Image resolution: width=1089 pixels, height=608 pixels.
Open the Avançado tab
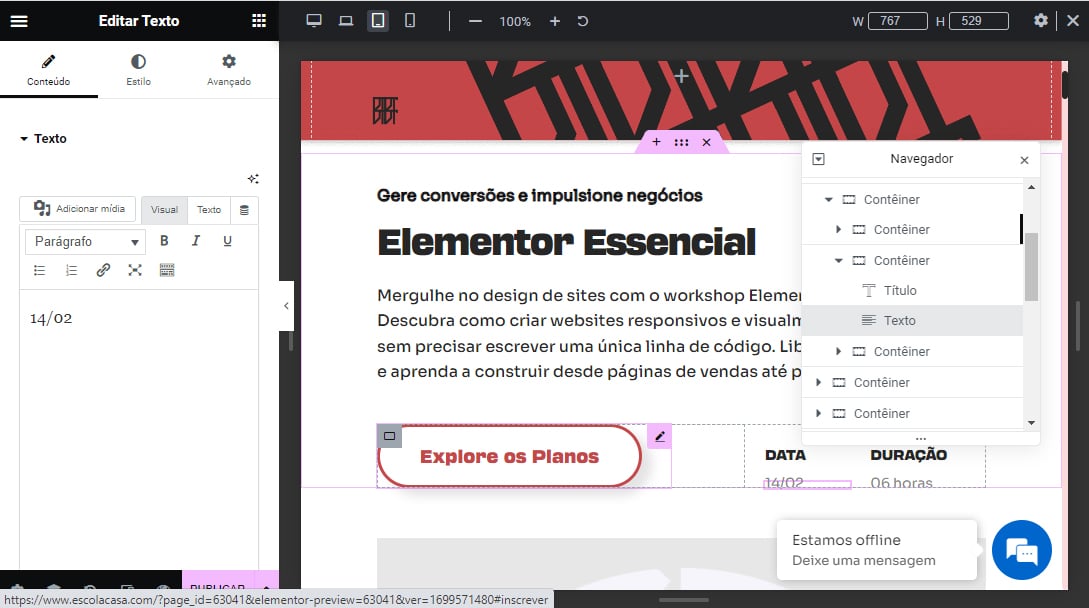tap(228, 70)
